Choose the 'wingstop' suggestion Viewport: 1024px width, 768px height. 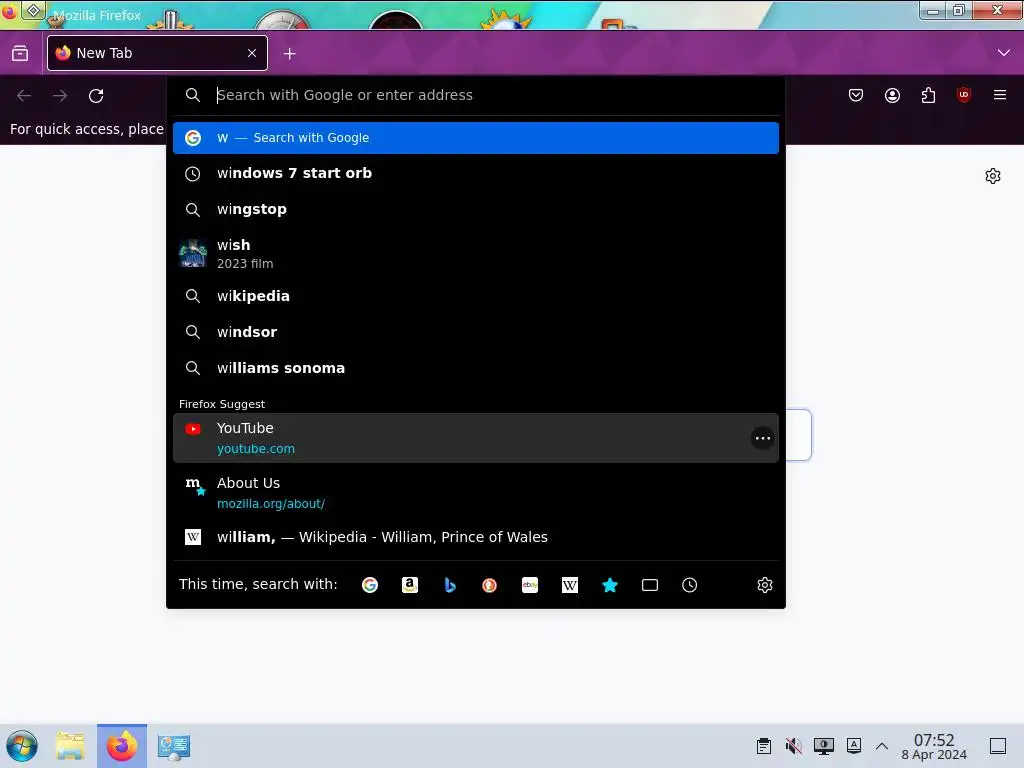475,210
